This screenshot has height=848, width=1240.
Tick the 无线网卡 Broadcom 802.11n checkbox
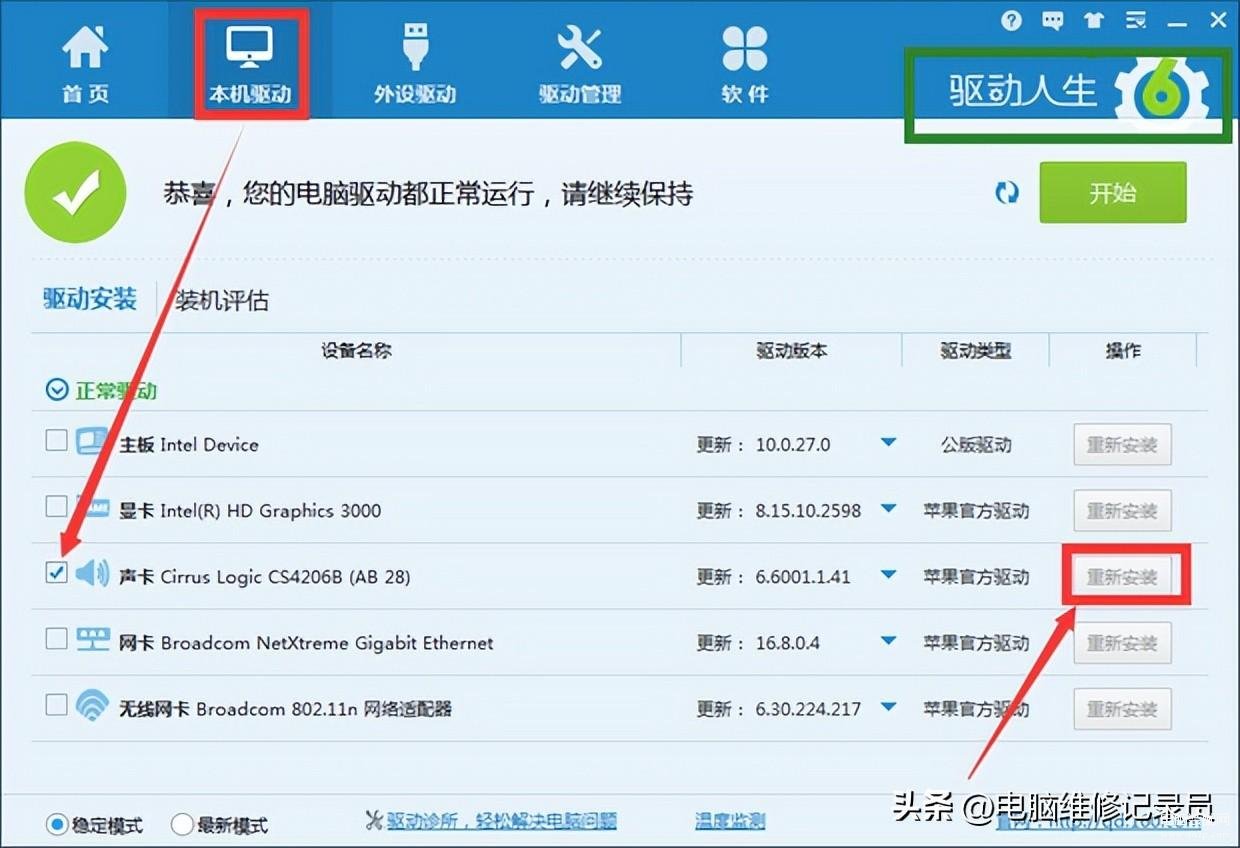pyautogui.click(x=56, y=705)
